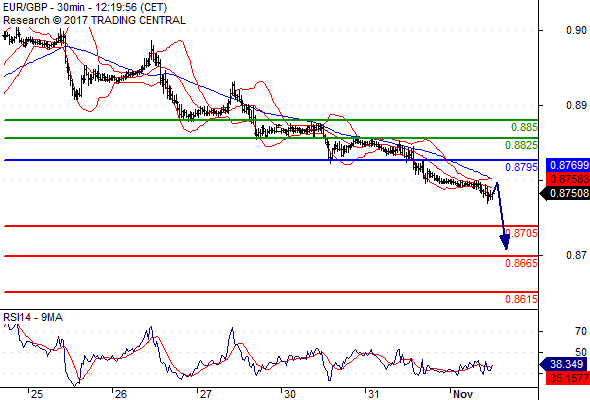Click the 'Research © 2017 TRADING CENTRAL' text
This screenshot has height=400, width=590.
[x=94, y=20]
